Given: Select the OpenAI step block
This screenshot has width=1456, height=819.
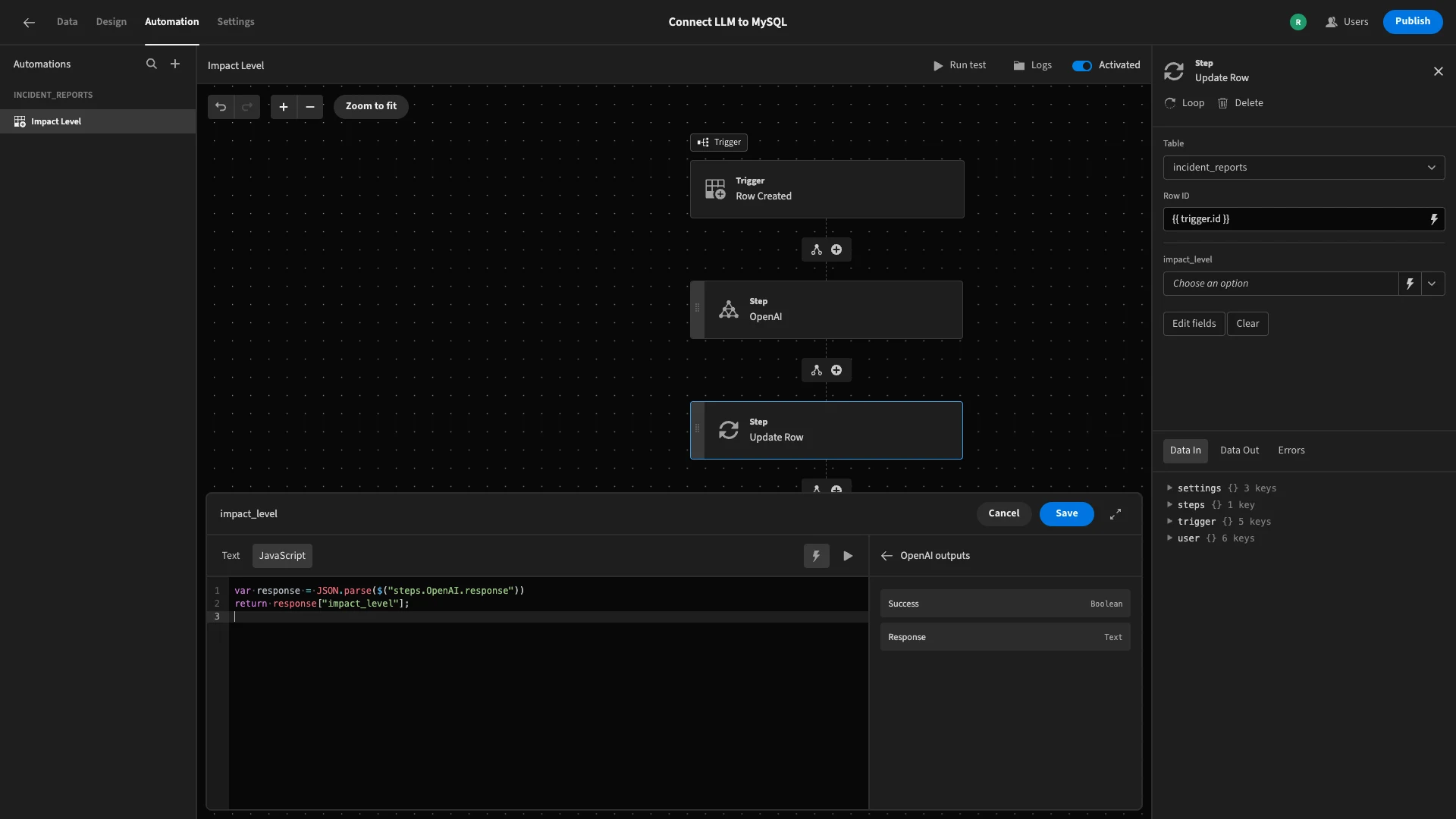Looking at the screenshot, I should point(827,309).
